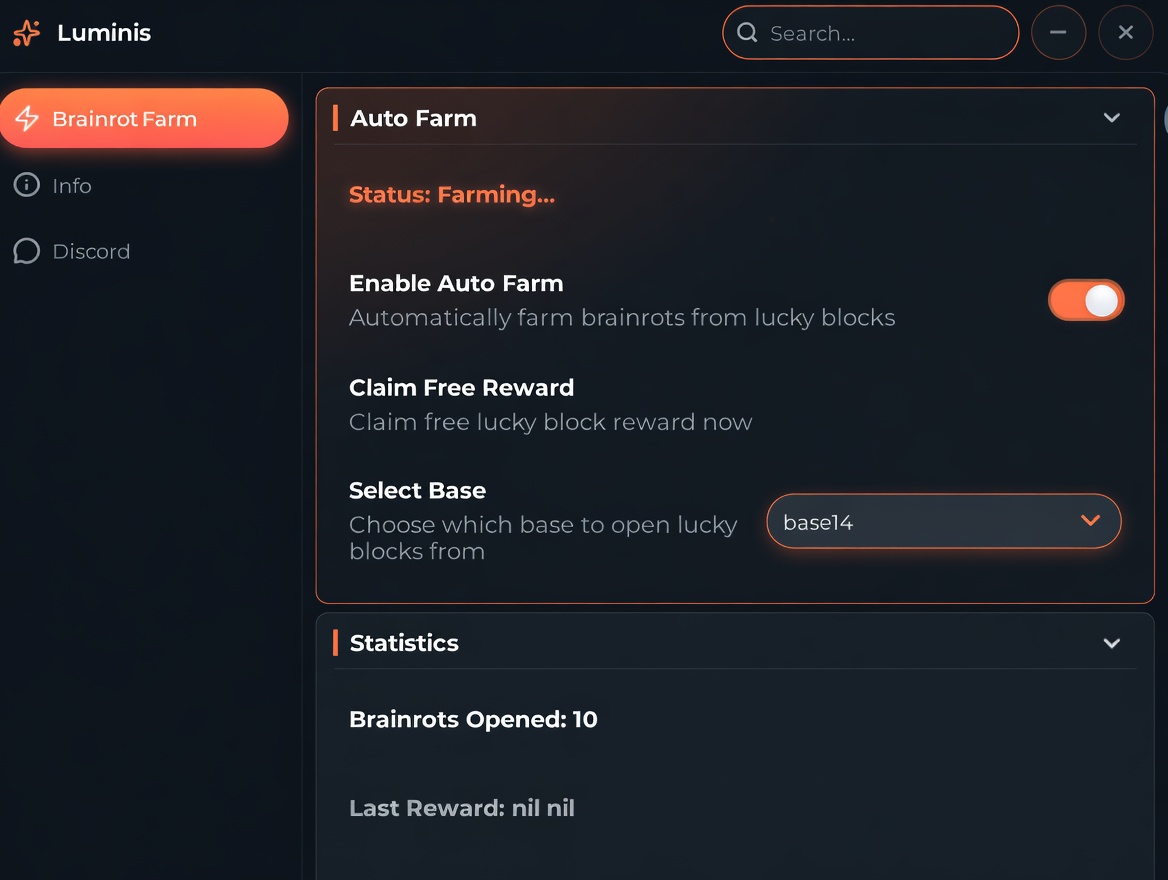Switch to the Discord tab
The height and width of the screenshot is (880, 1168).
[90, 252]
